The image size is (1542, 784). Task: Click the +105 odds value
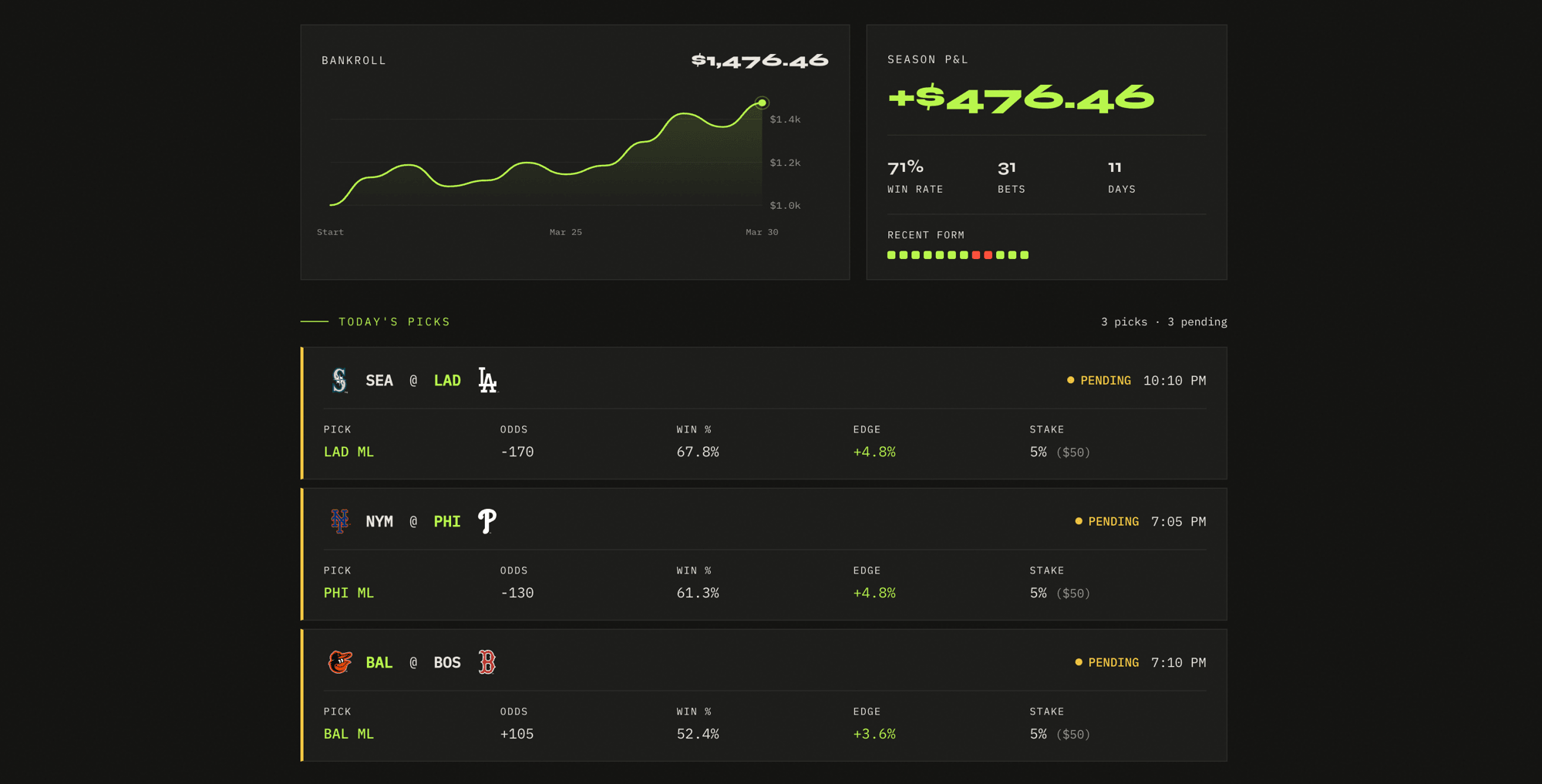coord(517,734)
